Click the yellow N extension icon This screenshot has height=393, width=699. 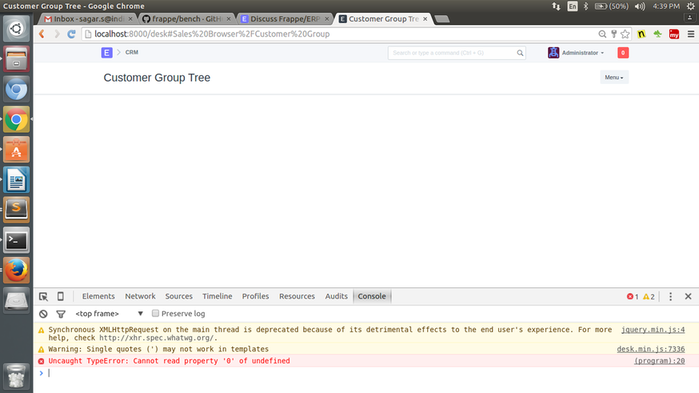tap(641, 34)
